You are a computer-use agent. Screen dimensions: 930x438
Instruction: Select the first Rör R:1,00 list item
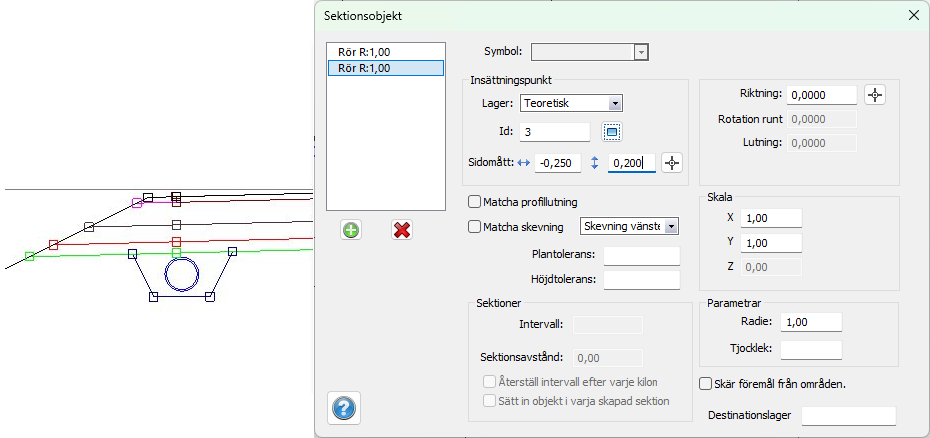coord(385,52)
